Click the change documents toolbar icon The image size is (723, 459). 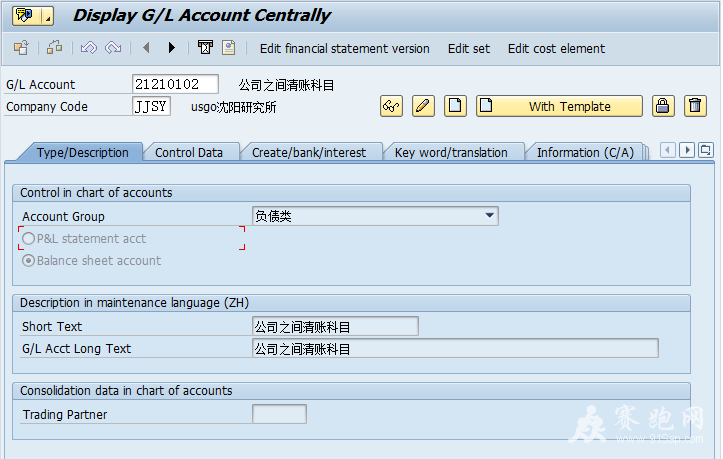coord(229,48)
